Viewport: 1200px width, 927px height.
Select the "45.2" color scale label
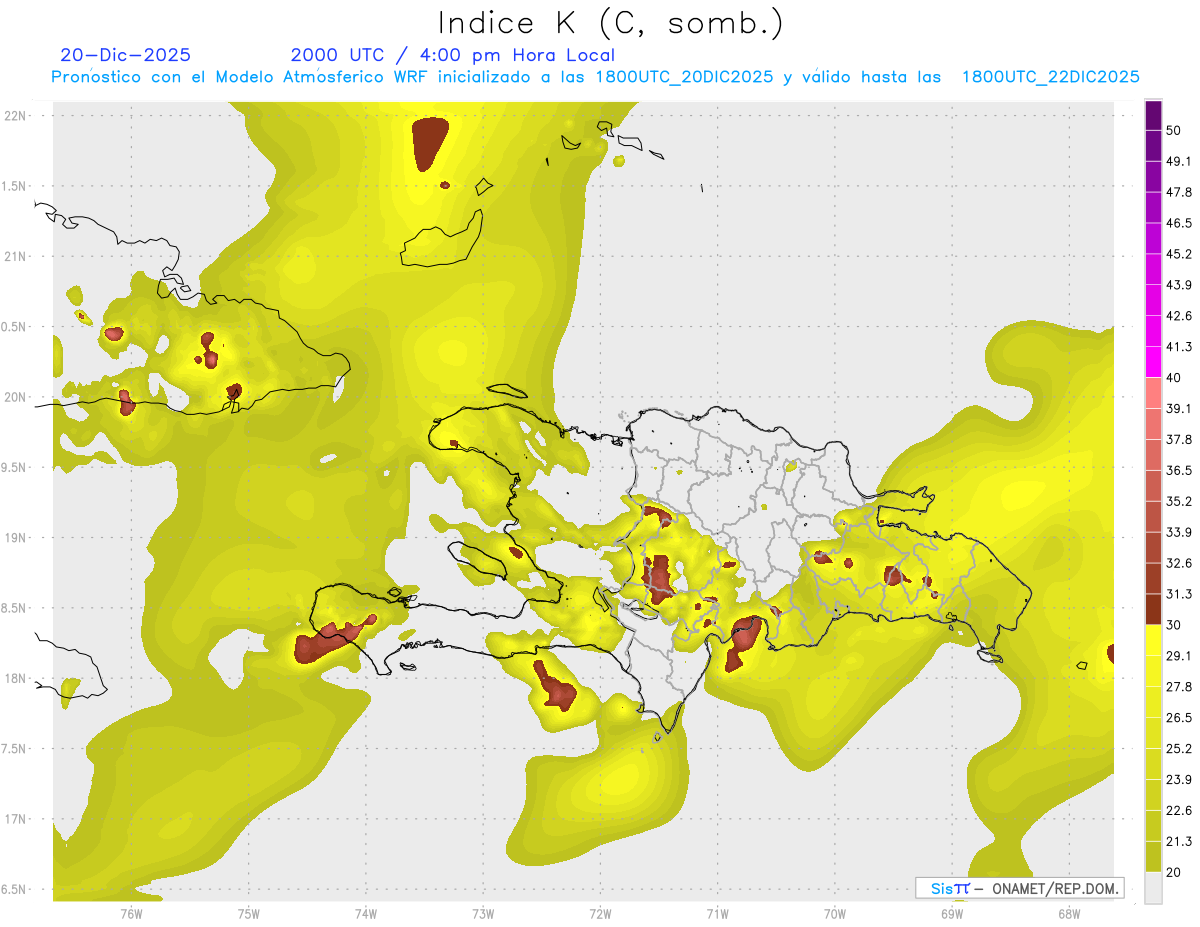pos(1179,254)
